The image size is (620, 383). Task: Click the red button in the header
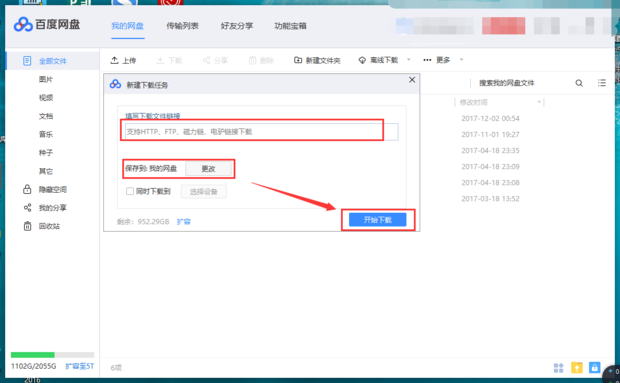coord(504,26)
